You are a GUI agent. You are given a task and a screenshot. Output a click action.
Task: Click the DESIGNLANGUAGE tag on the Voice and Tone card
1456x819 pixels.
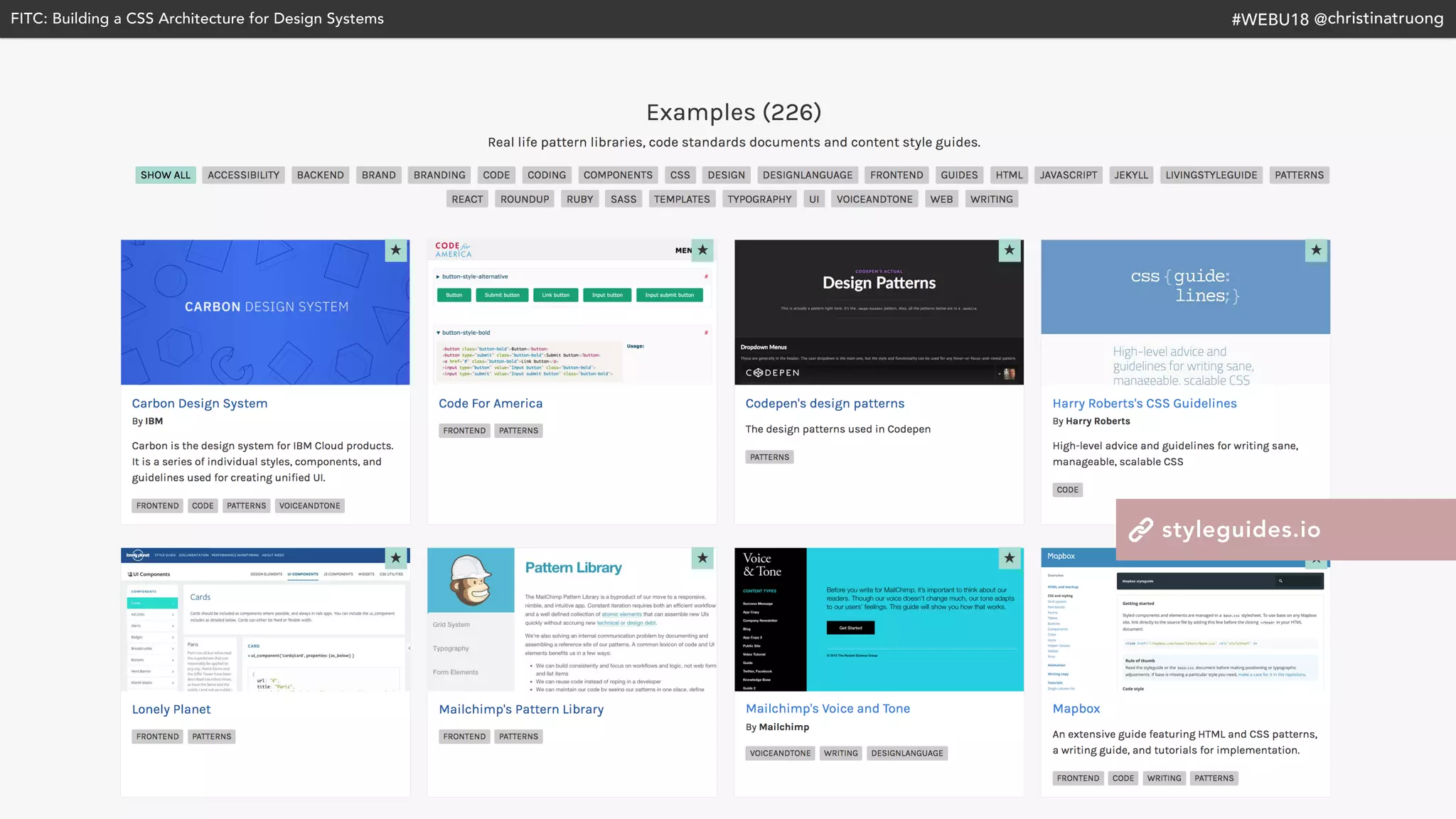[x=906, y=754]
